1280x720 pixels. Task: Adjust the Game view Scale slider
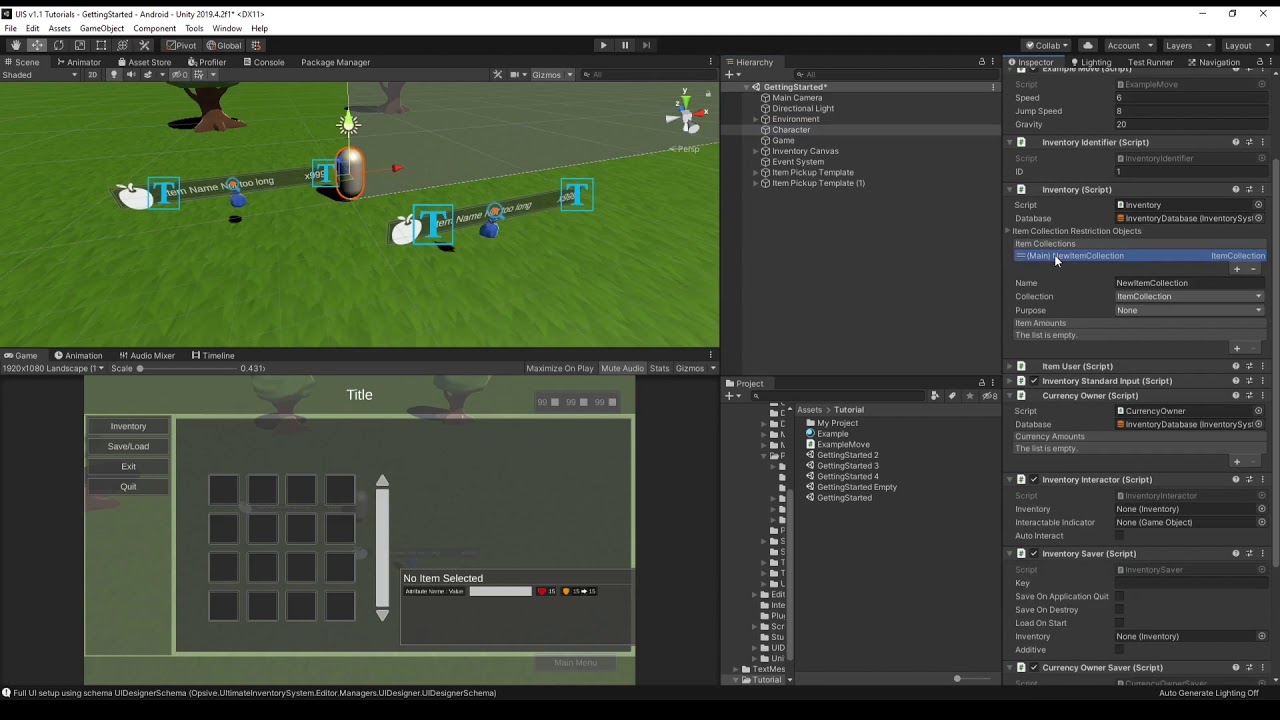coord(186,369)
